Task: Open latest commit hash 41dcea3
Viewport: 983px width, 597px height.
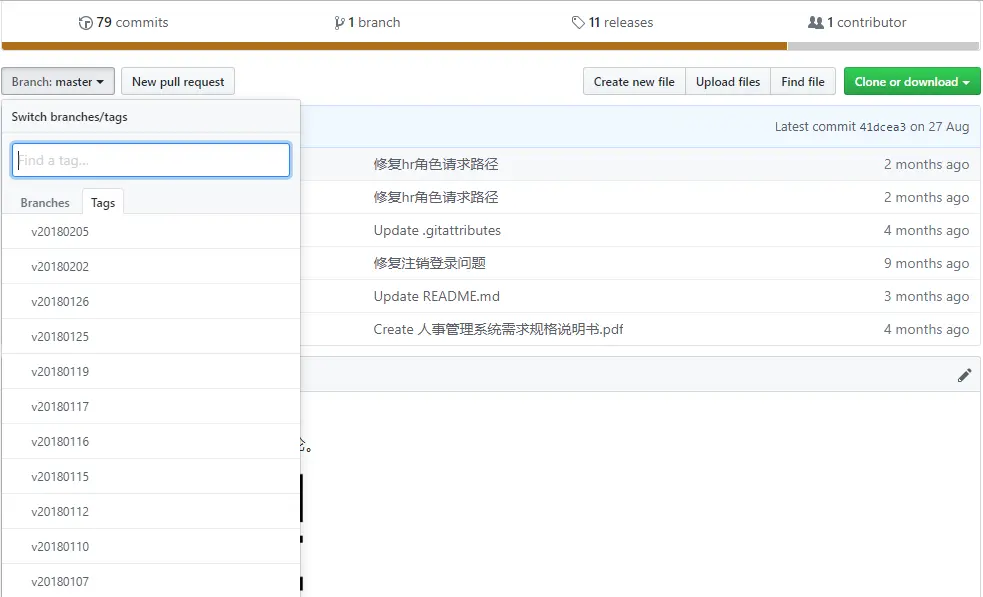Action: [x=882, y=127]
